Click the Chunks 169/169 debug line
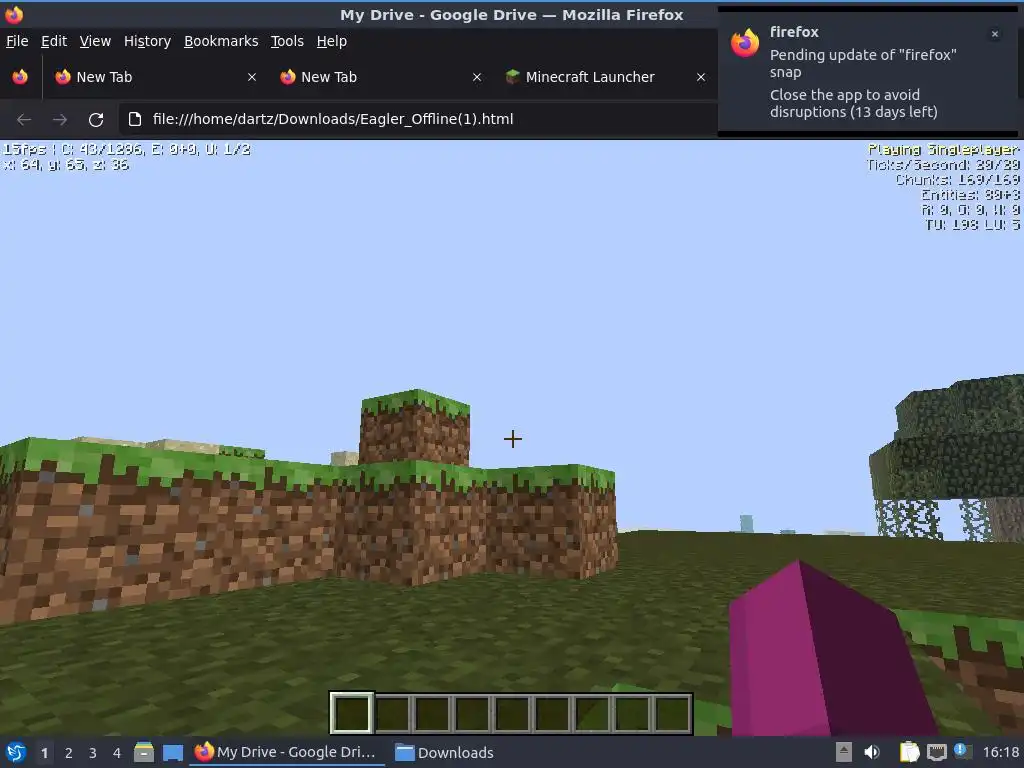This screenshot has width=1024, height=768. (x=957, y=180)
